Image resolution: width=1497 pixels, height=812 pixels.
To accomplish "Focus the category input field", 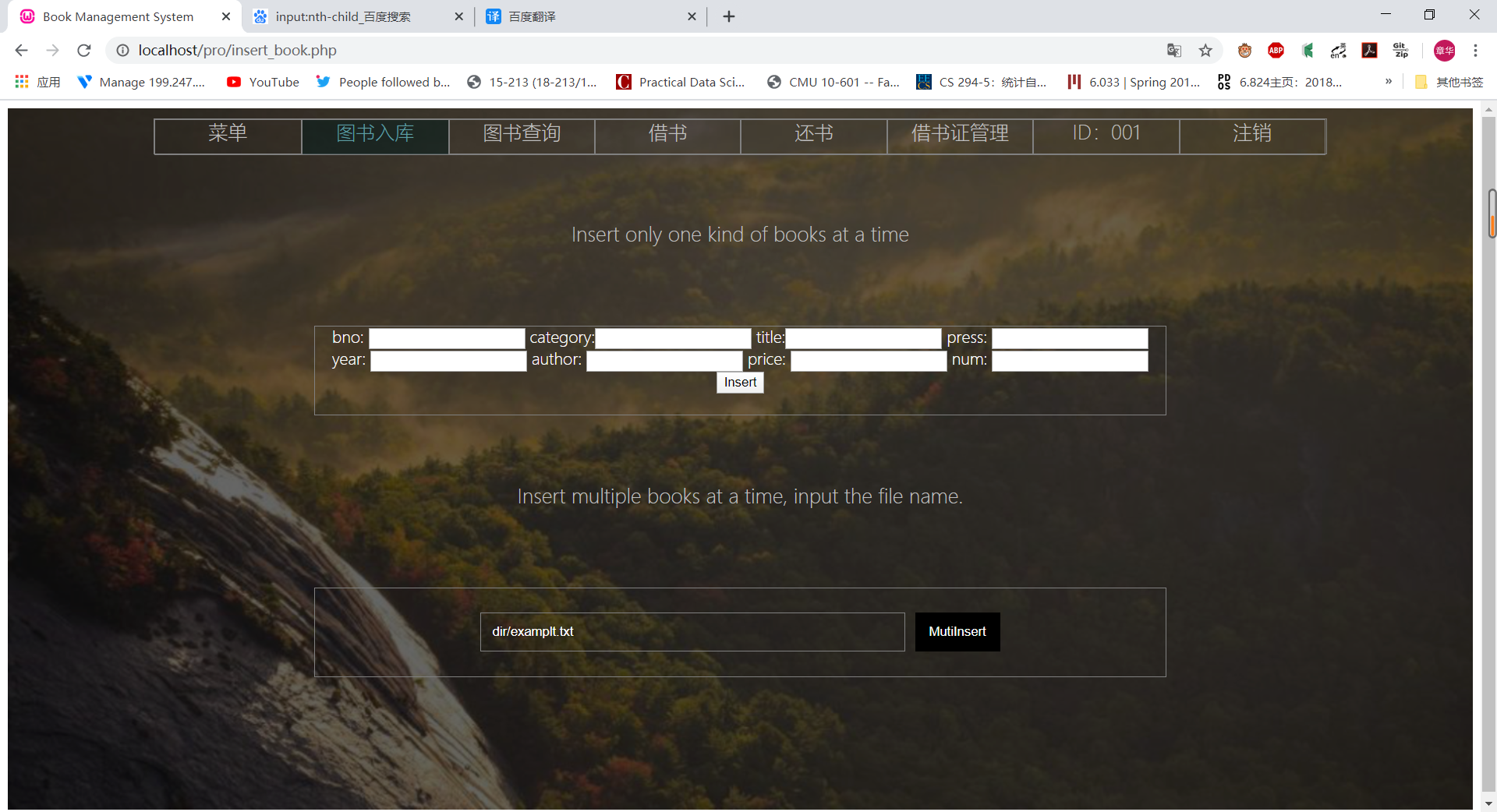I will [x=673, y=338].
